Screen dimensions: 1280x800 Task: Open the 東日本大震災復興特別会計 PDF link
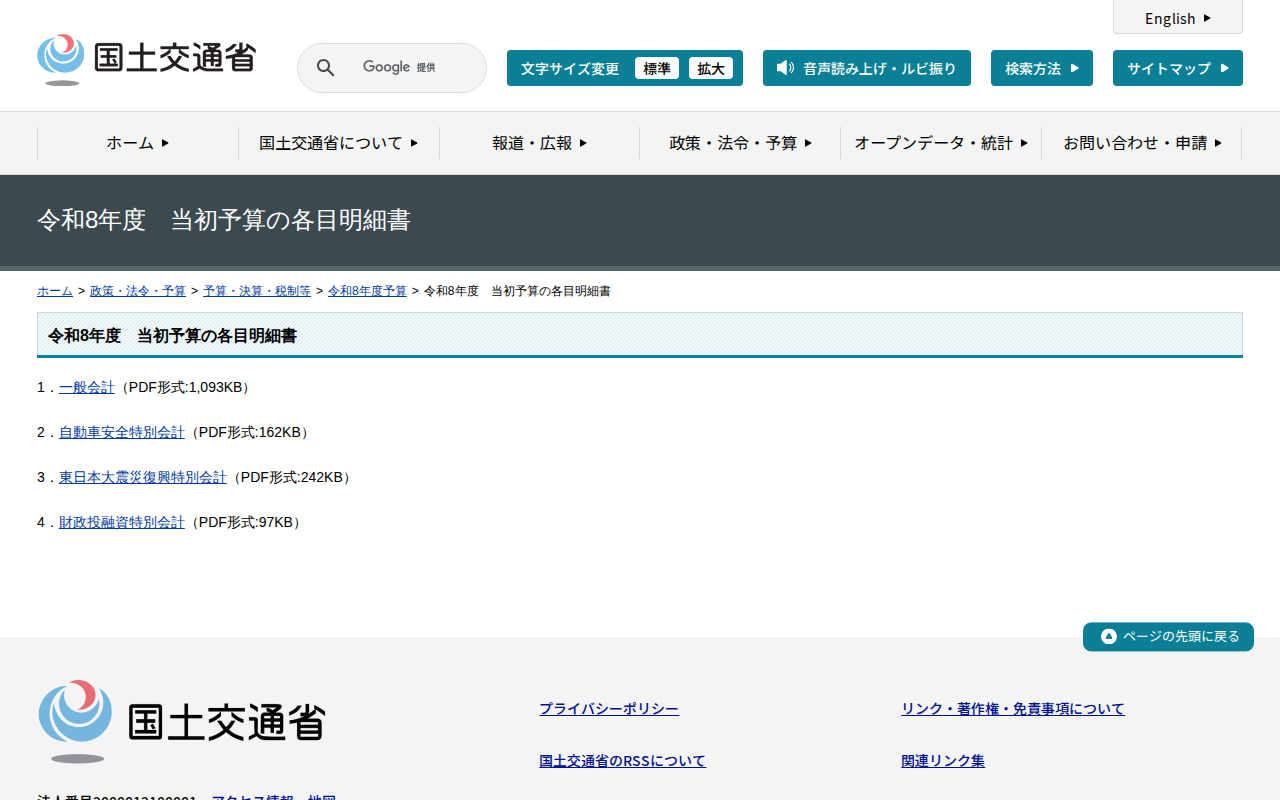[143, 477]
